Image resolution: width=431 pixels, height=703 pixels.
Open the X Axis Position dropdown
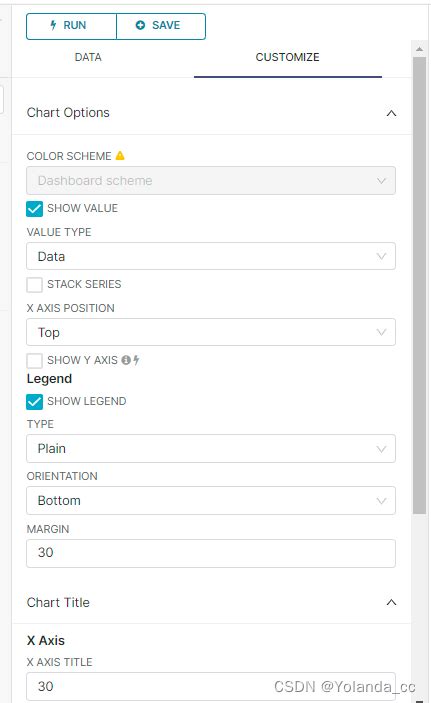[x=211, y=332]
